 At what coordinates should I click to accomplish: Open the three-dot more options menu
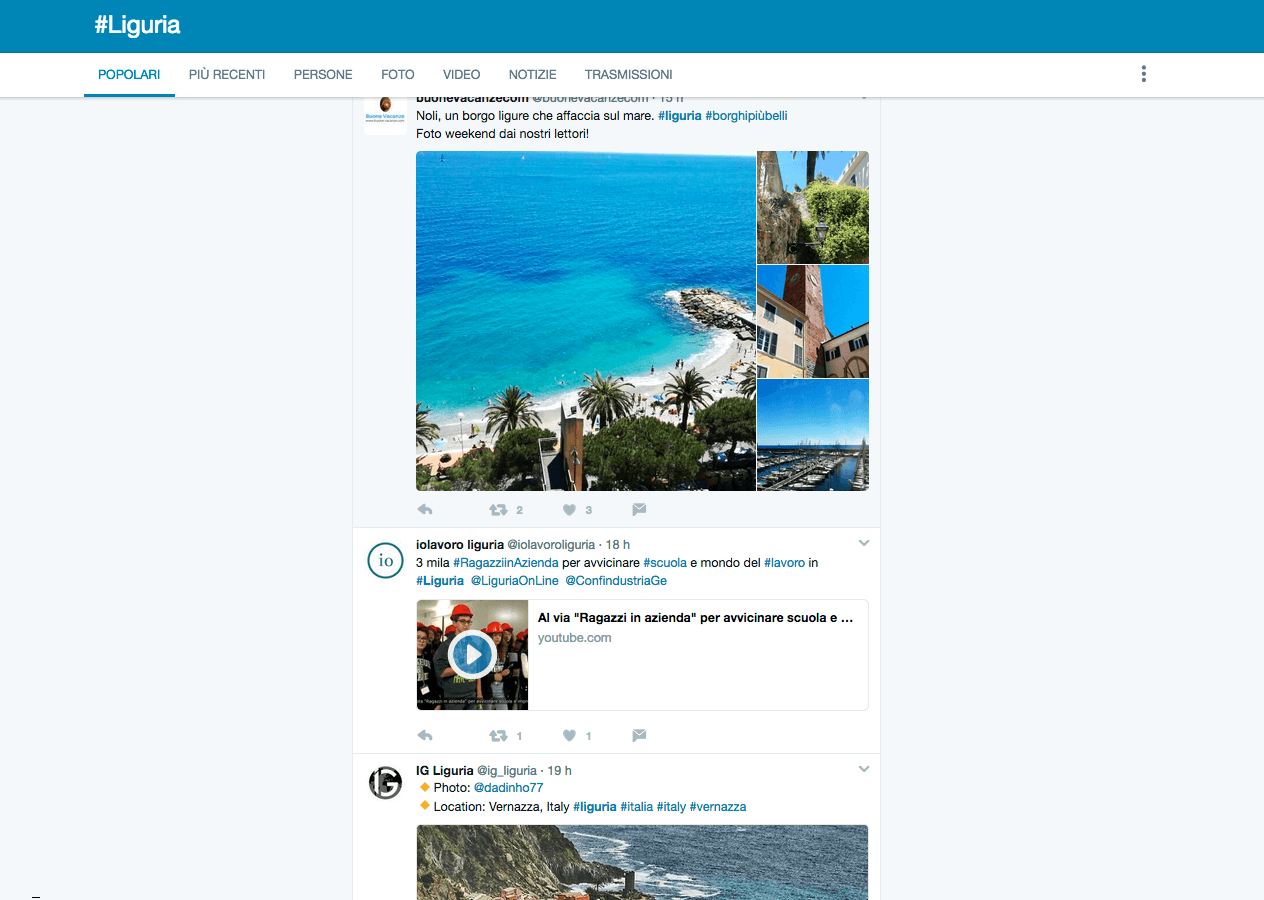pyautogui.click(x=1143, y=74)
